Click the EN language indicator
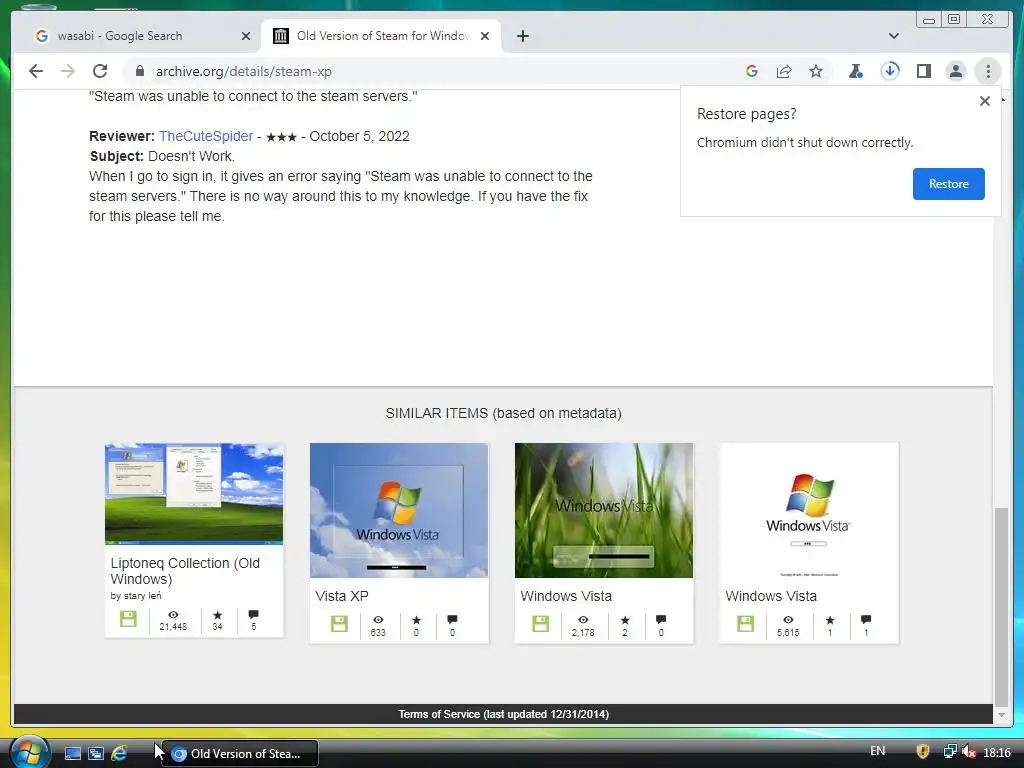 click(878, 751)
